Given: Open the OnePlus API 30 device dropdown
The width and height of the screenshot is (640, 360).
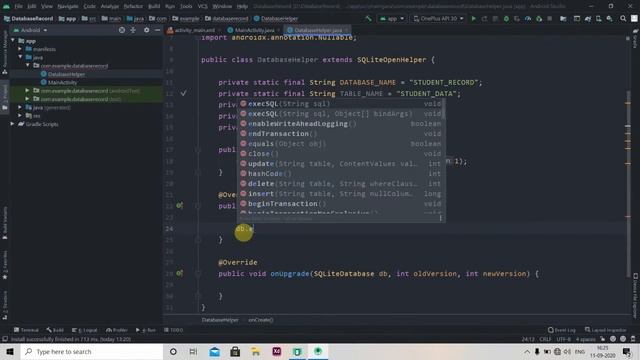Looking at the screenshot, I should tap(438, 19).
